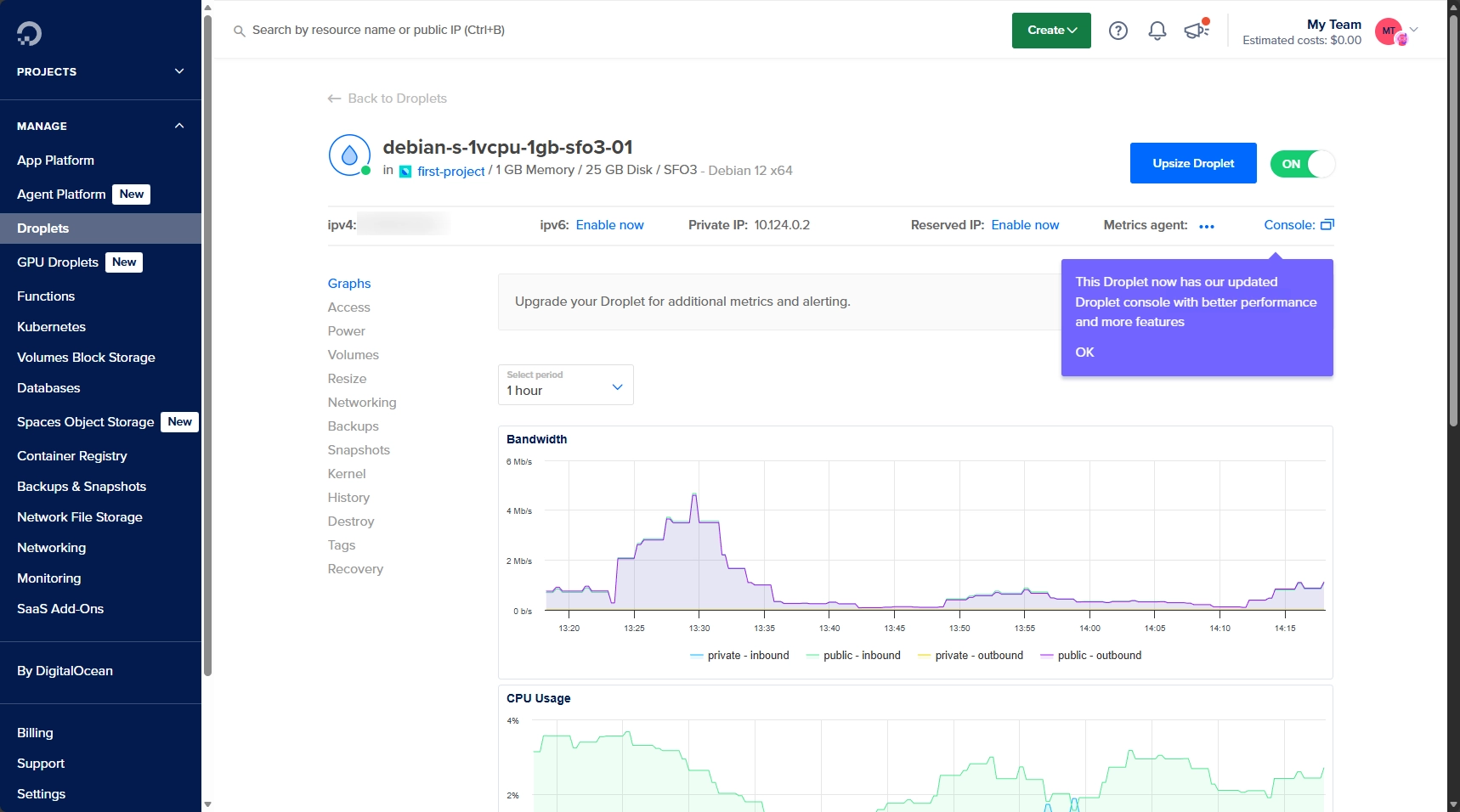
Task: Click the product announcements megaphone icon
Action: tap(1196, 31)
